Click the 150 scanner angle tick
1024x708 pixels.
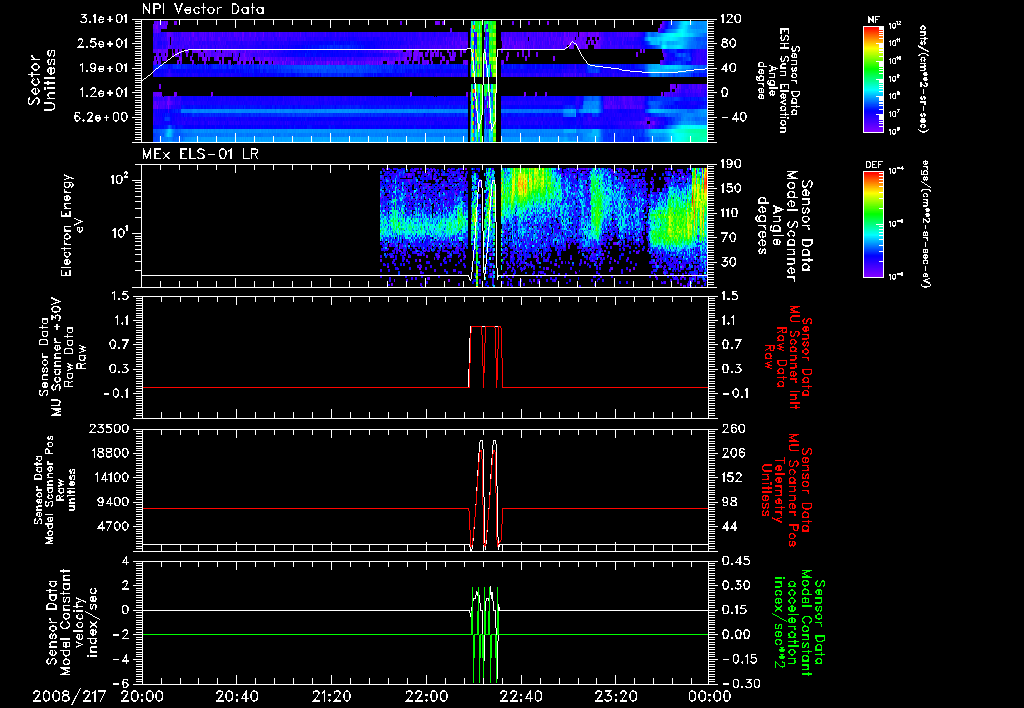coord(731,188)
